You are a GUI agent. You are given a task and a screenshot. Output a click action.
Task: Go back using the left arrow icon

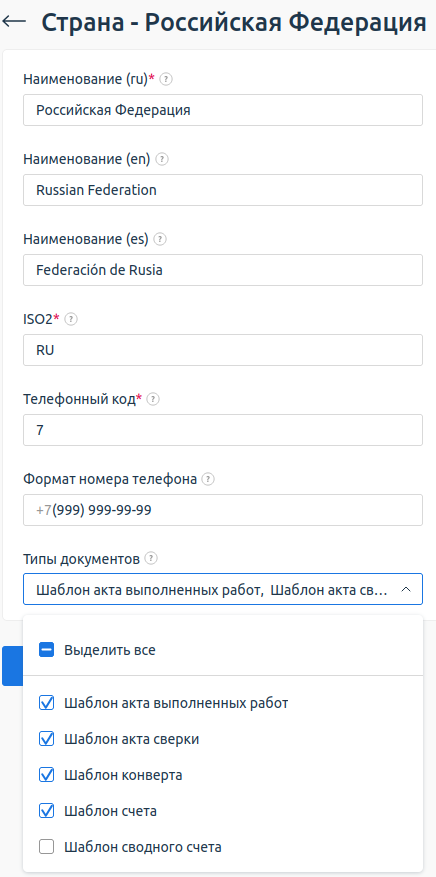pos(14,21)
